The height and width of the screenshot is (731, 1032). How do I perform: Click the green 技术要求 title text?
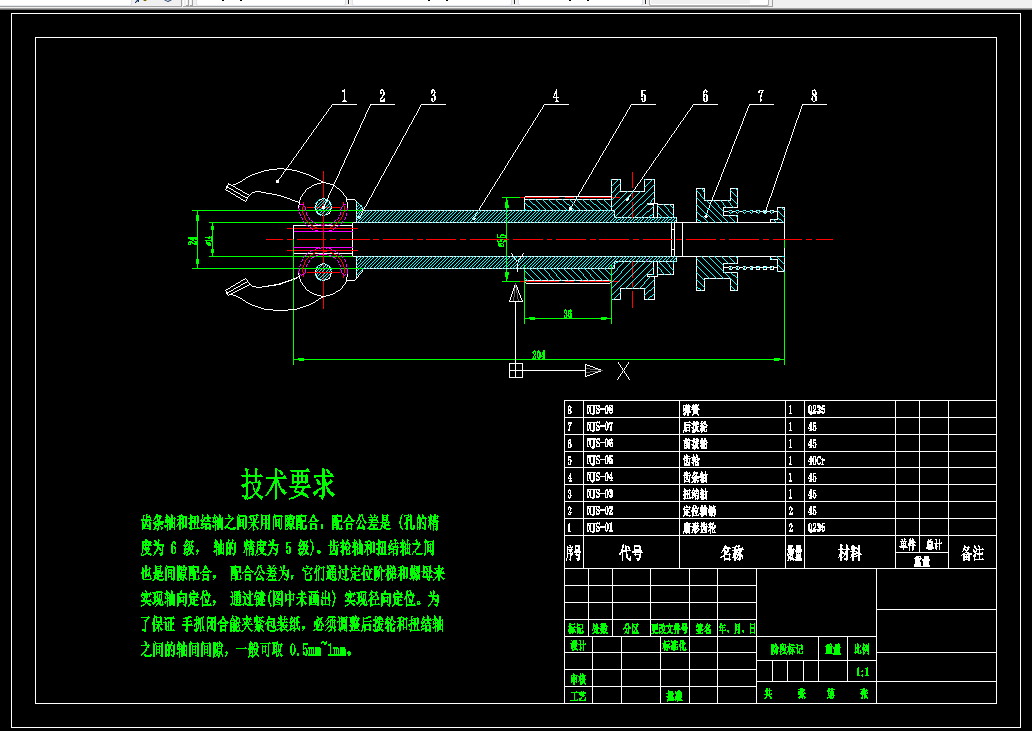click(288, 484)
